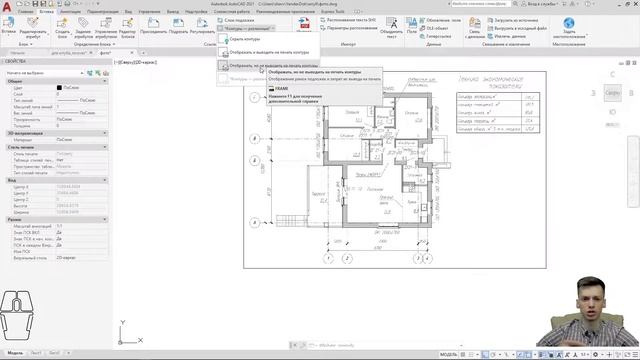Collapse Вид section in properties

[x=104, y=180]
